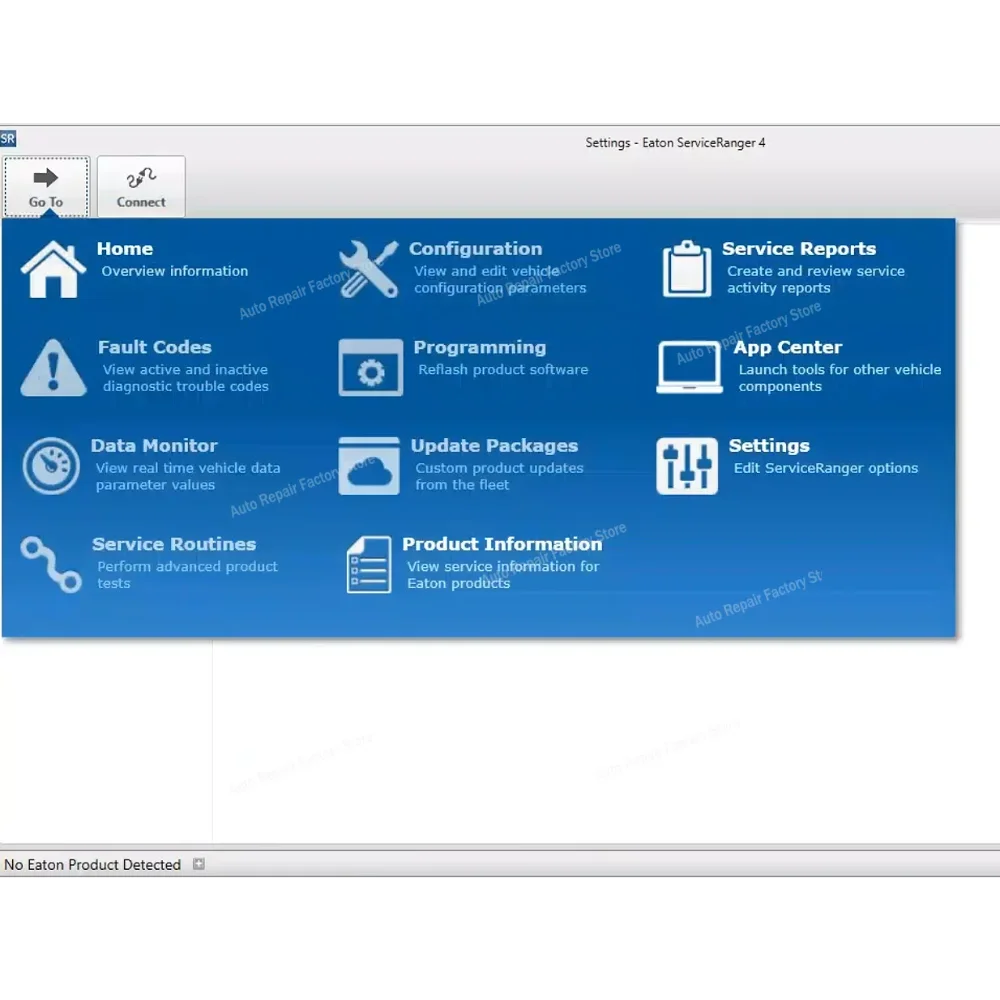Open the Programming gear window icon

(x=371, y=367)
